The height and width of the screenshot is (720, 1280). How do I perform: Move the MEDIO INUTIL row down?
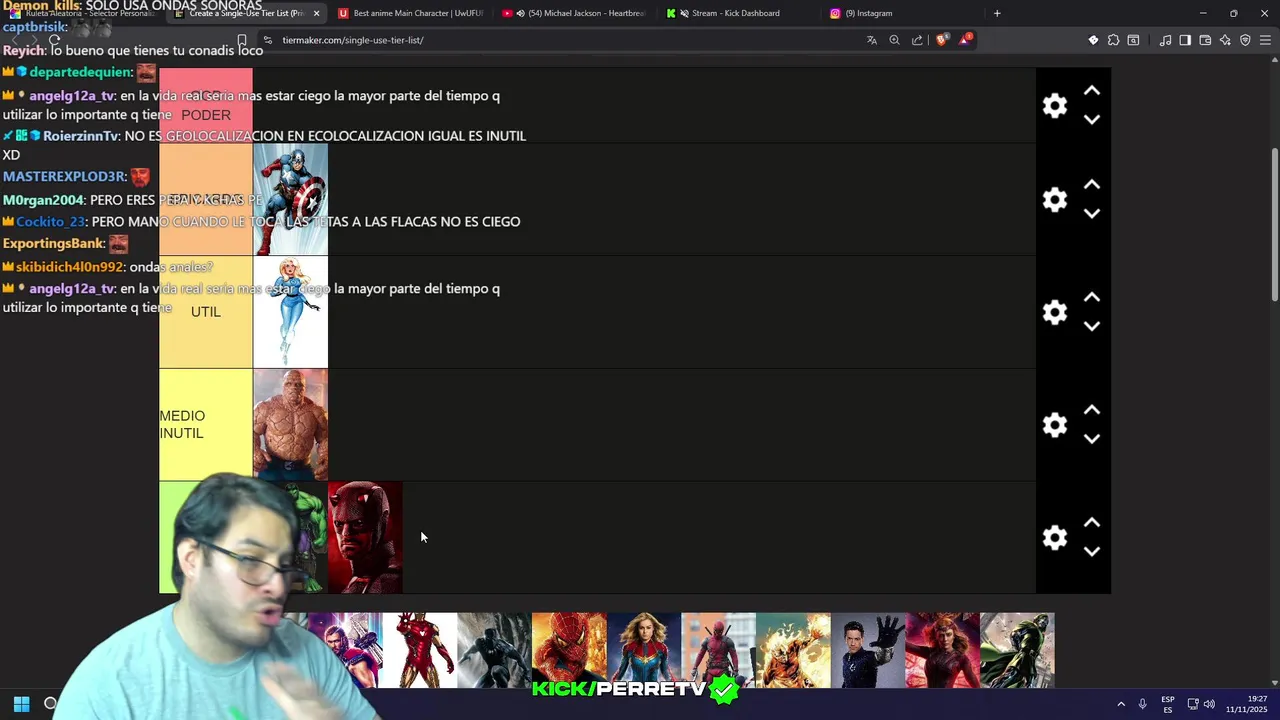coord(1092,439)
